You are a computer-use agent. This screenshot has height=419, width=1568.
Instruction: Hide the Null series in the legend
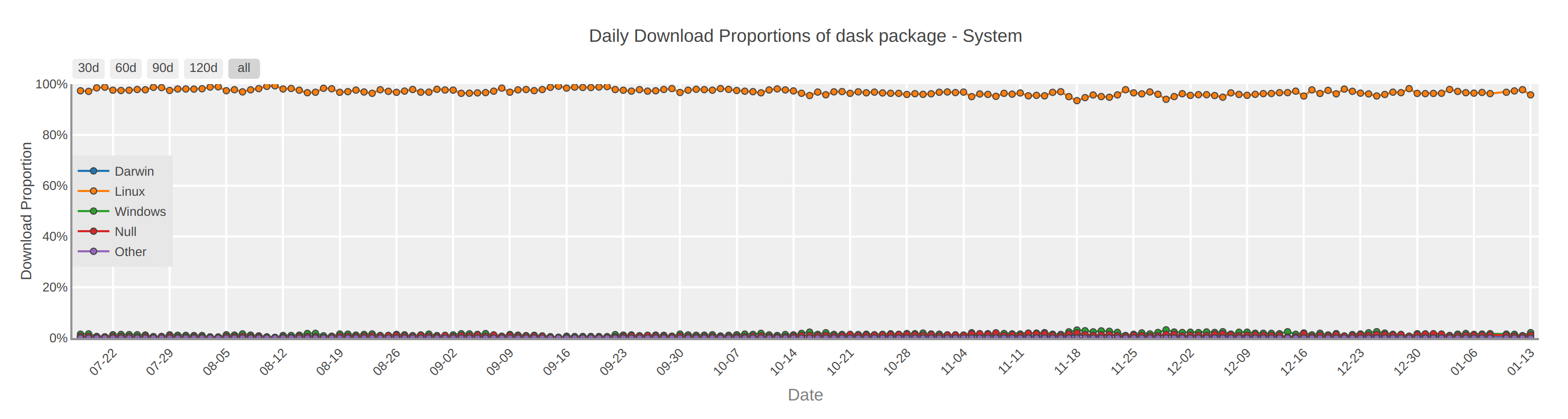(x=125, y=231)
